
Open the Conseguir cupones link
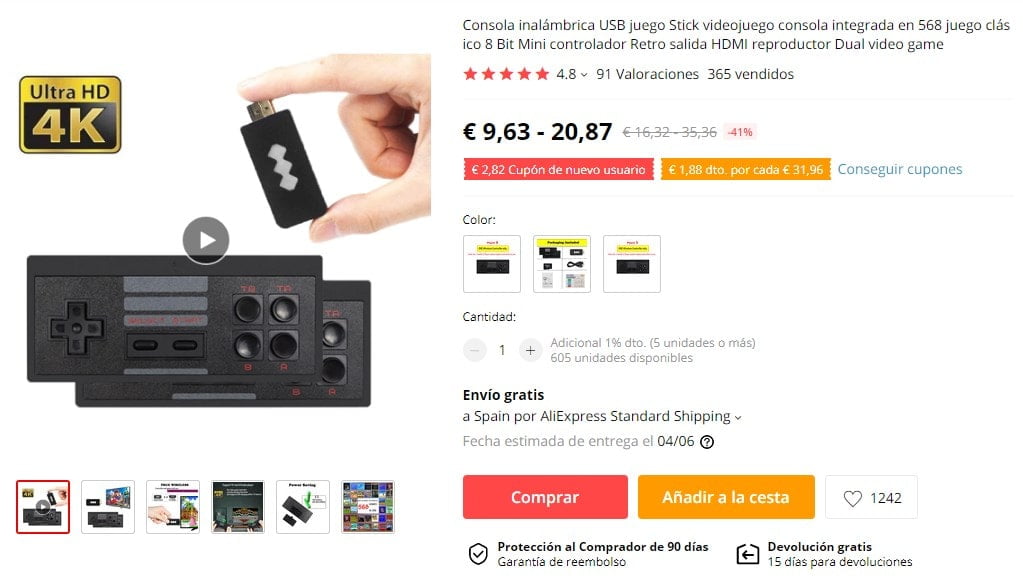click(x=898, y=169)
